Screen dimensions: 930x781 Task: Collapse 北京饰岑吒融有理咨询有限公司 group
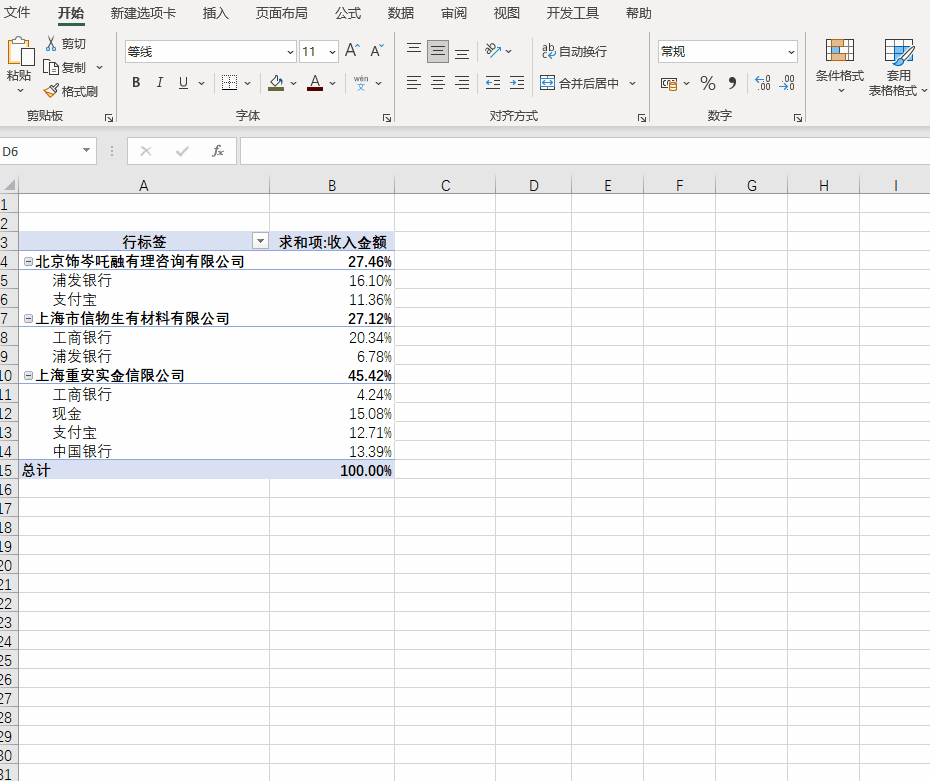pyautogui.click(x=28, y=262)
